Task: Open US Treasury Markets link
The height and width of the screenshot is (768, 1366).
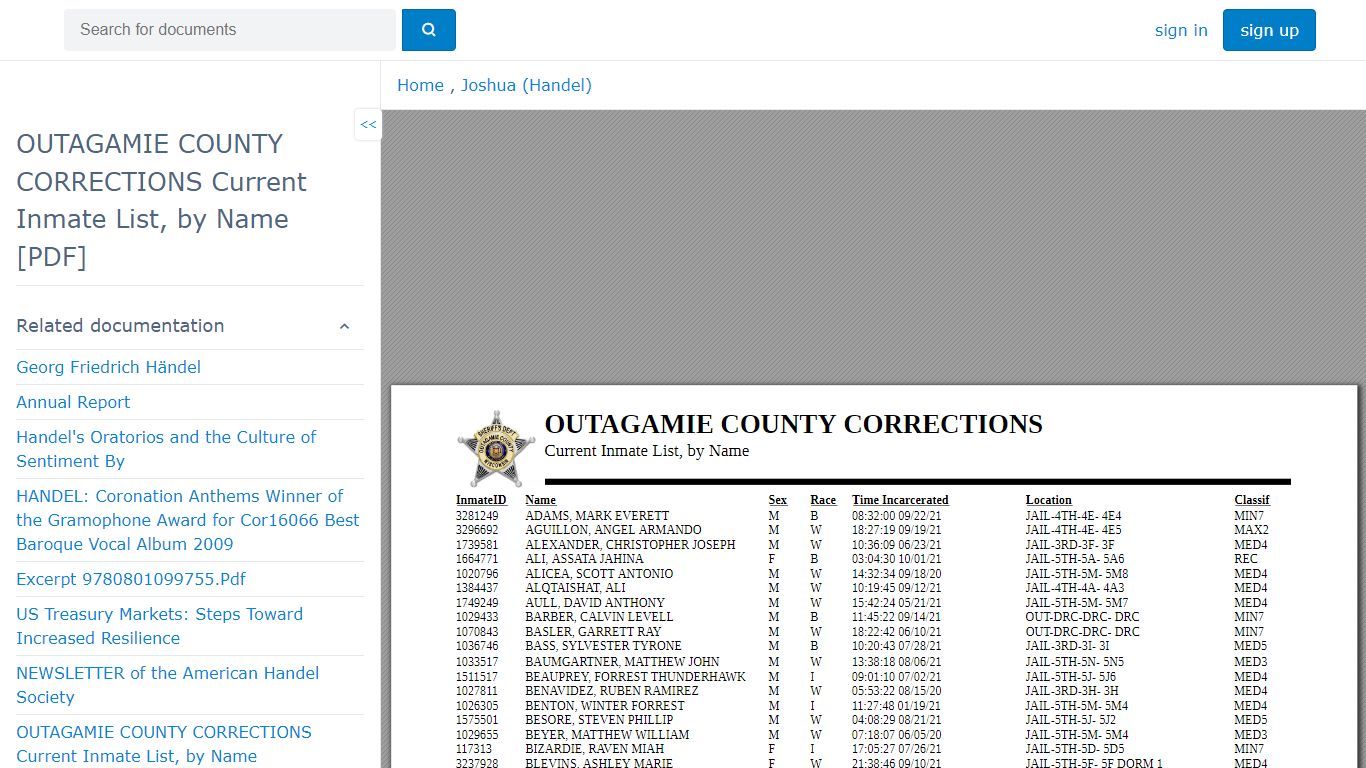Action: (159, 626)
